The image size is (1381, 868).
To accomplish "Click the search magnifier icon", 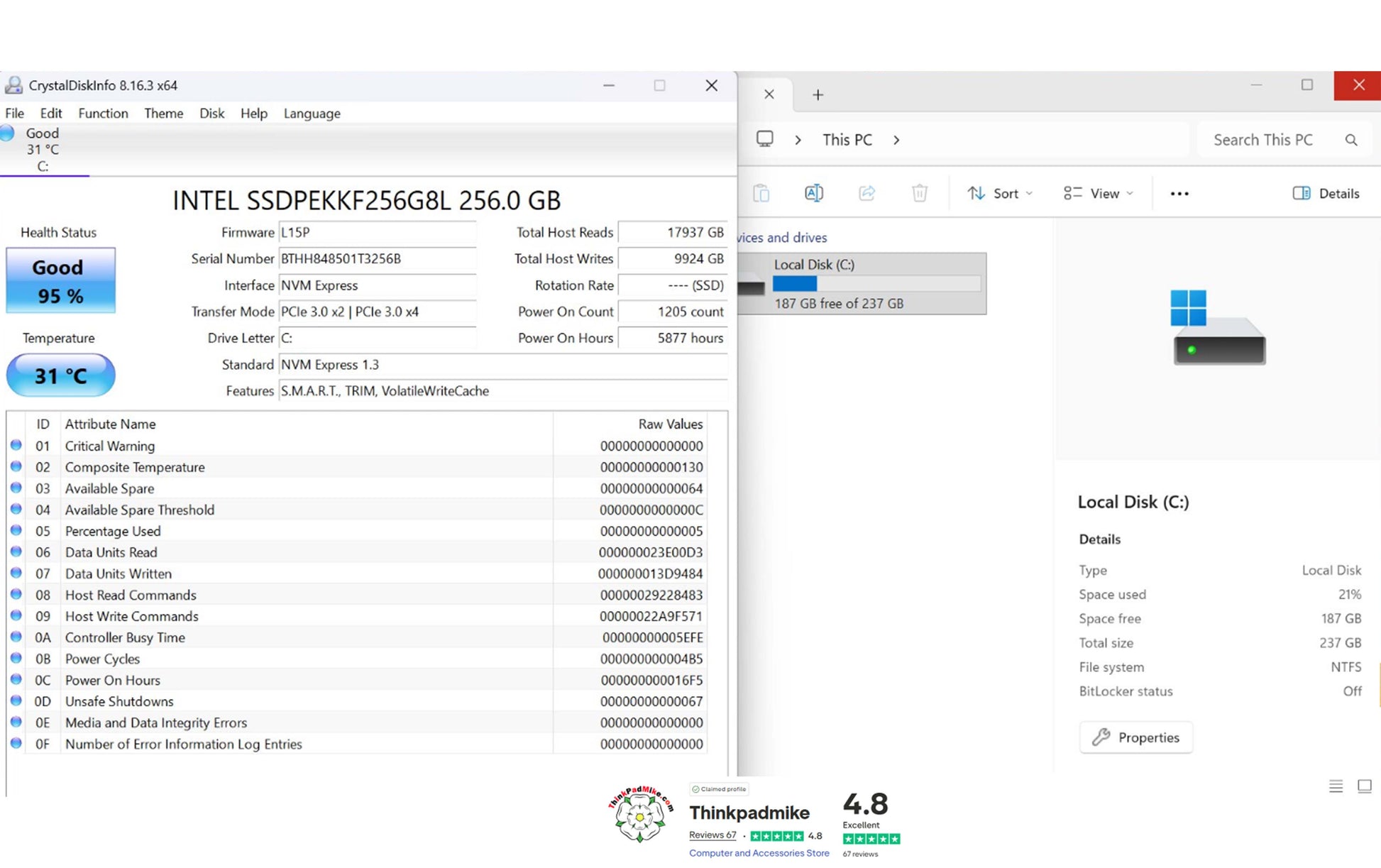I will pos(1350,140).
